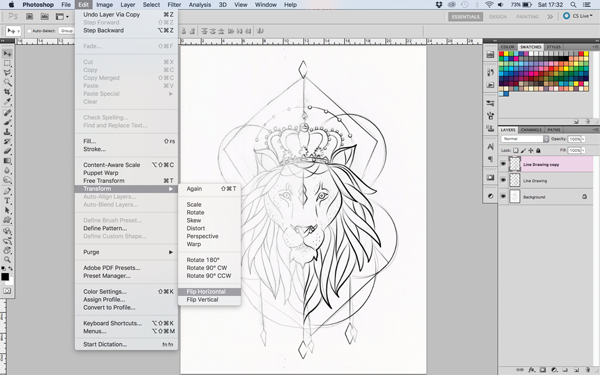Select the Eyedropper tool
The image size is (600, 375).
[x=7, y=101]
